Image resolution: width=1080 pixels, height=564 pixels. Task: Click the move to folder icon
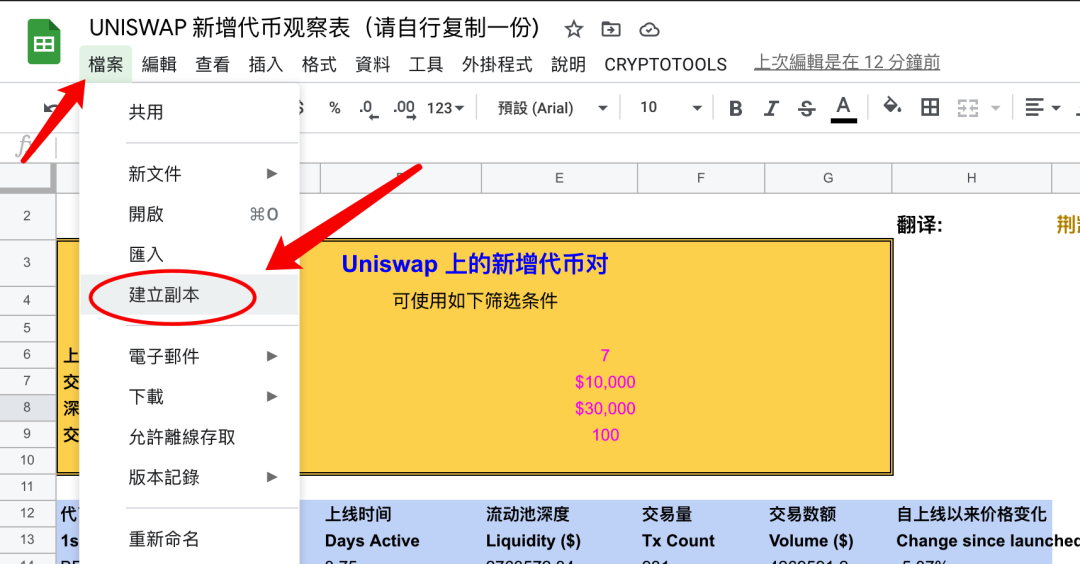coord(611,29)
